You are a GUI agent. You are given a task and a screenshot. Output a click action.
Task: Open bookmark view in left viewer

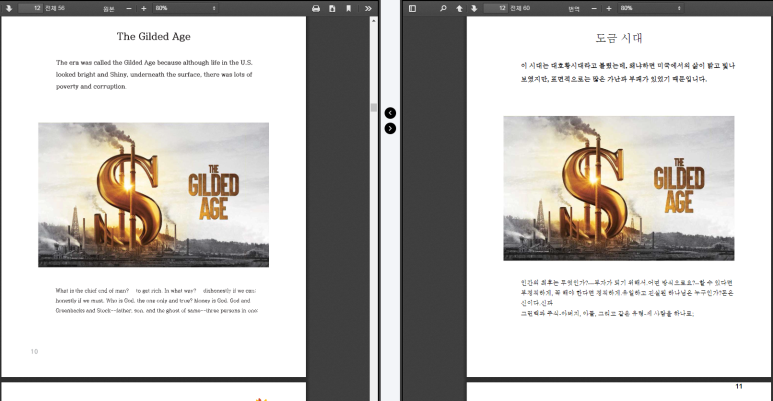[349, 8]
